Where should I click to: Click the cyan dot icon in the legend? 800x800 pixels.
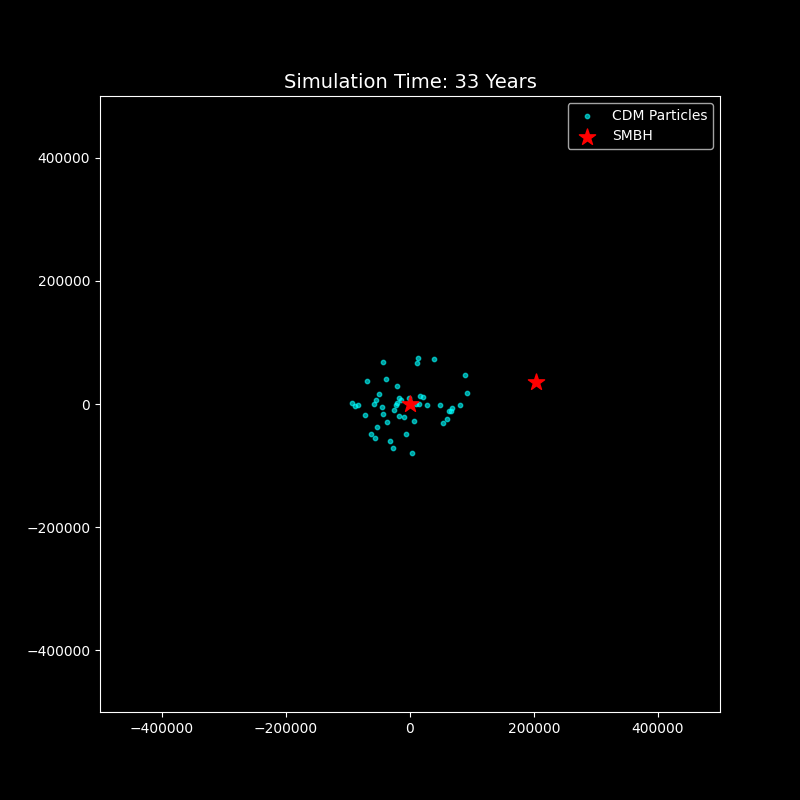point(586,115)
